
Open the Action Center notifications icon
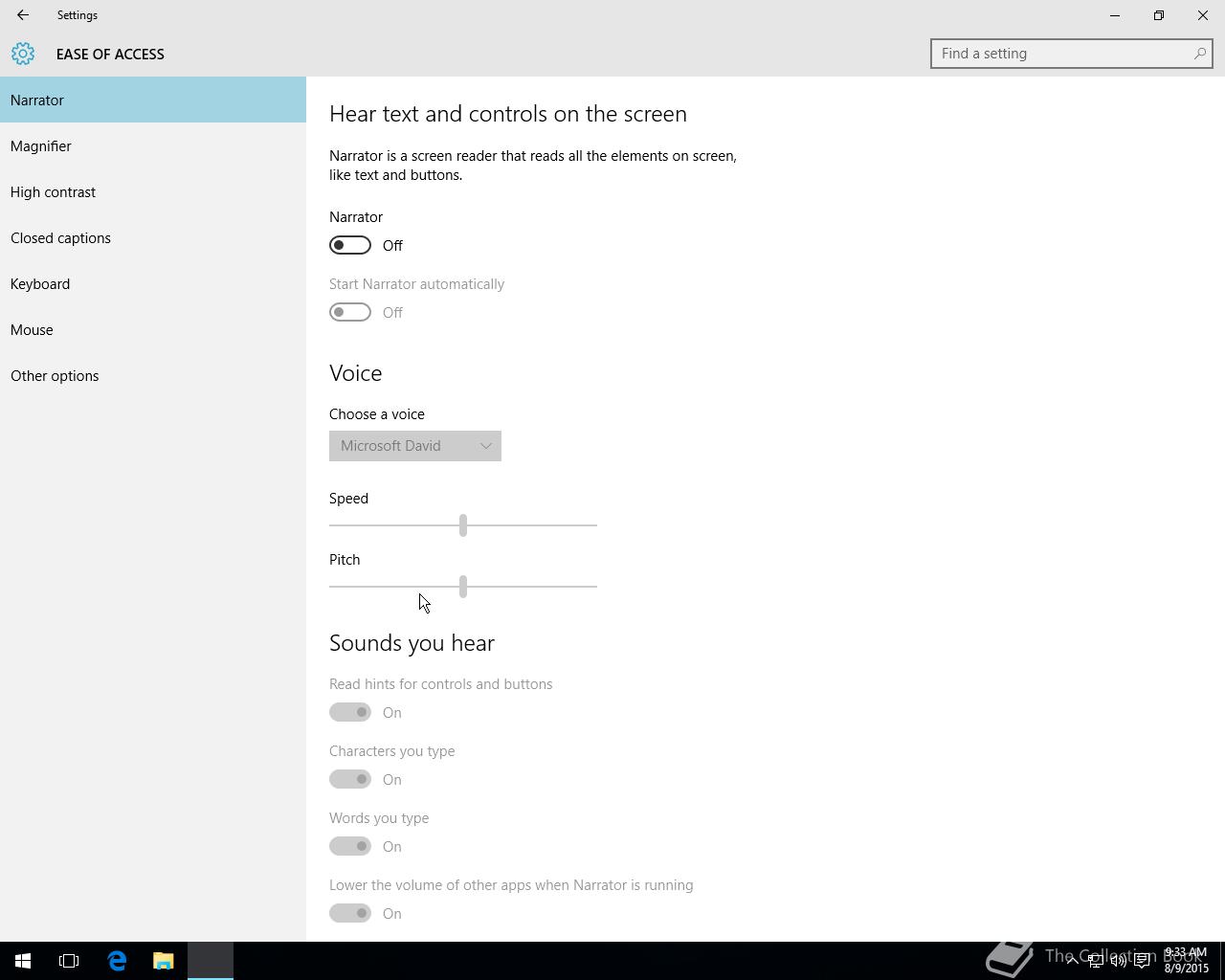1142,961
